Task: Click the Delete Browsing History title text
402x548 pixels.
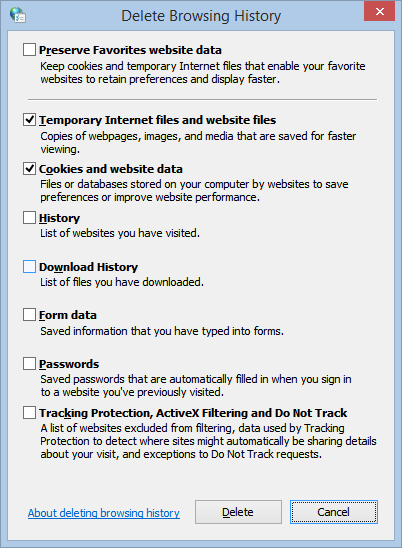Action: point(201,16)
